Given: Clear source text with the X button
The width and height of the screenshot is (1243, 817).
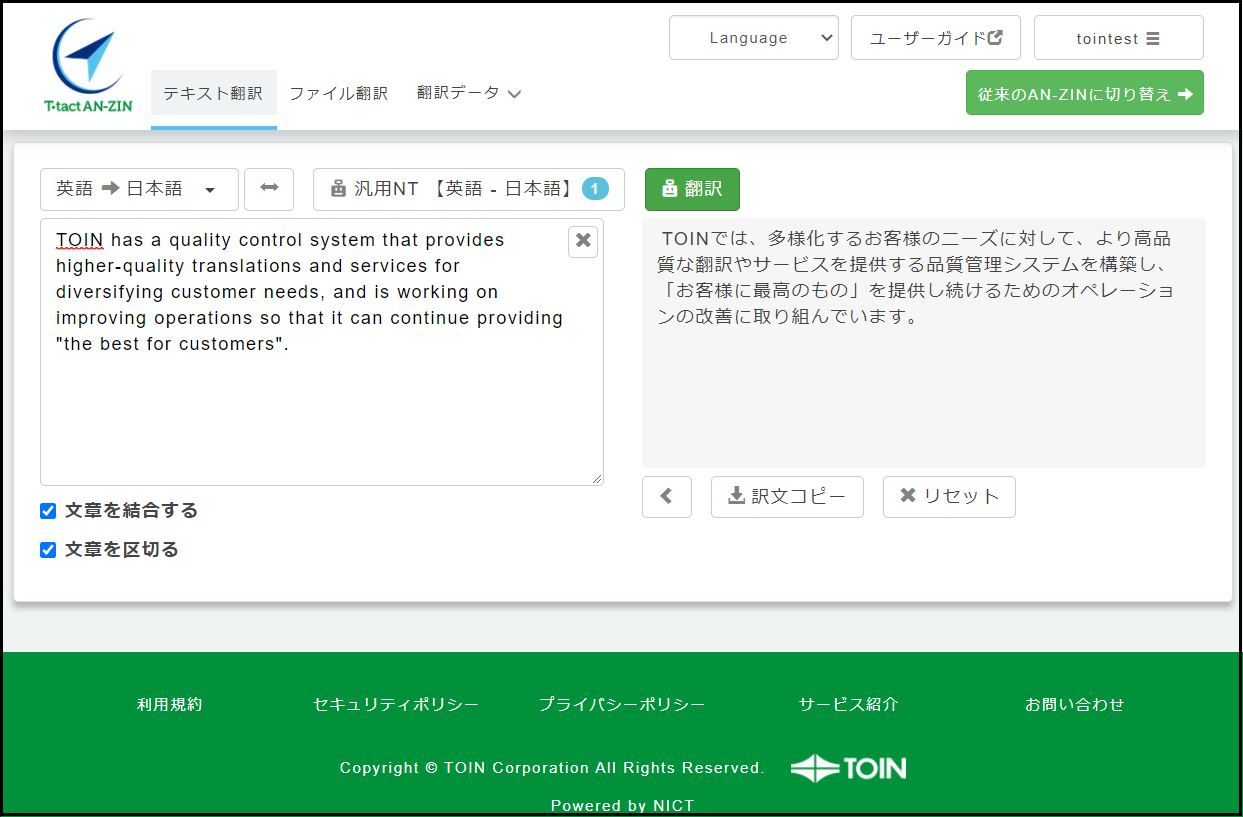Looking at the screenshot, I should [583, 241].
